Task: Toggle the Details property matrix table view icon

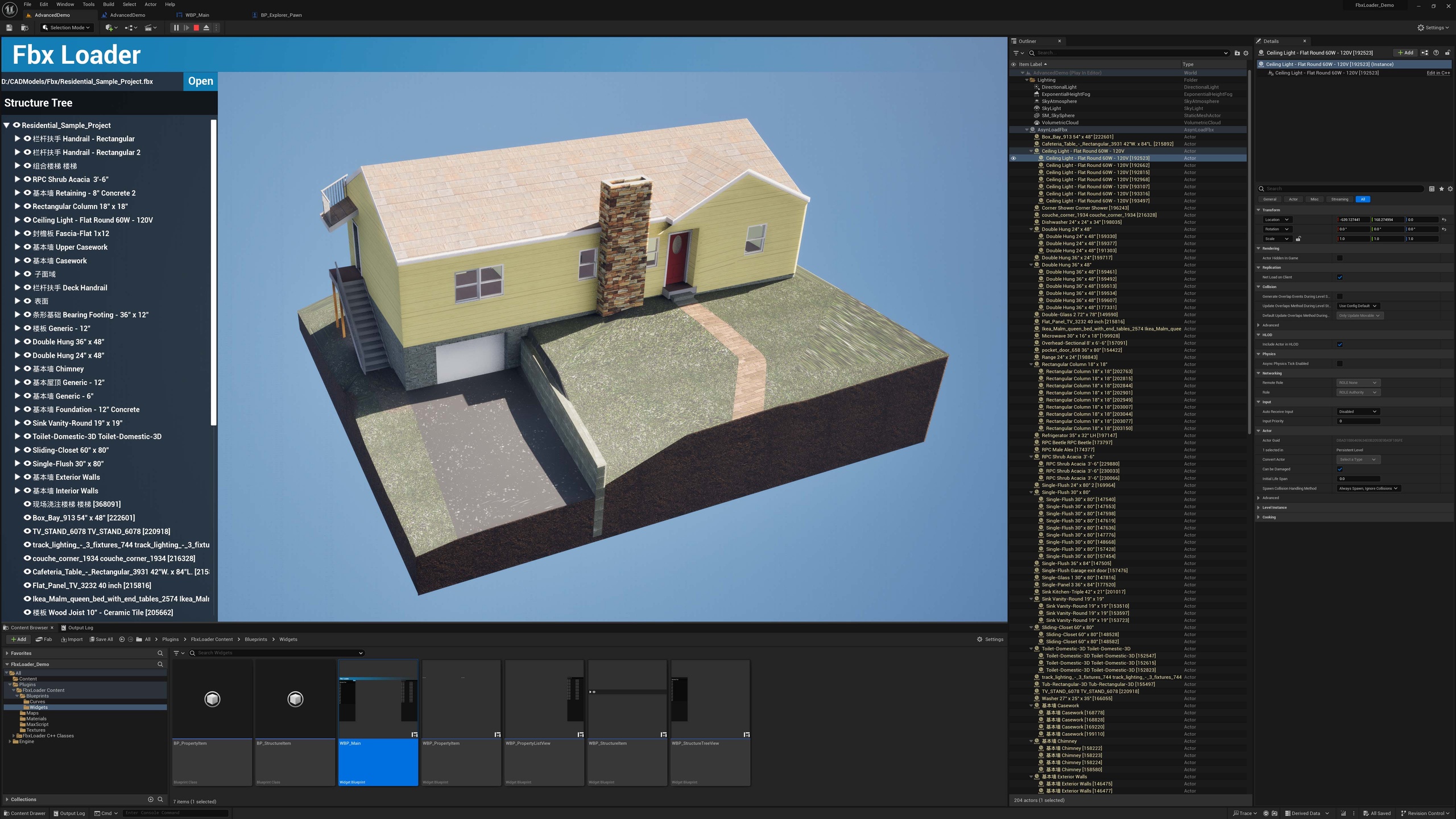Action: point(1432,189)
